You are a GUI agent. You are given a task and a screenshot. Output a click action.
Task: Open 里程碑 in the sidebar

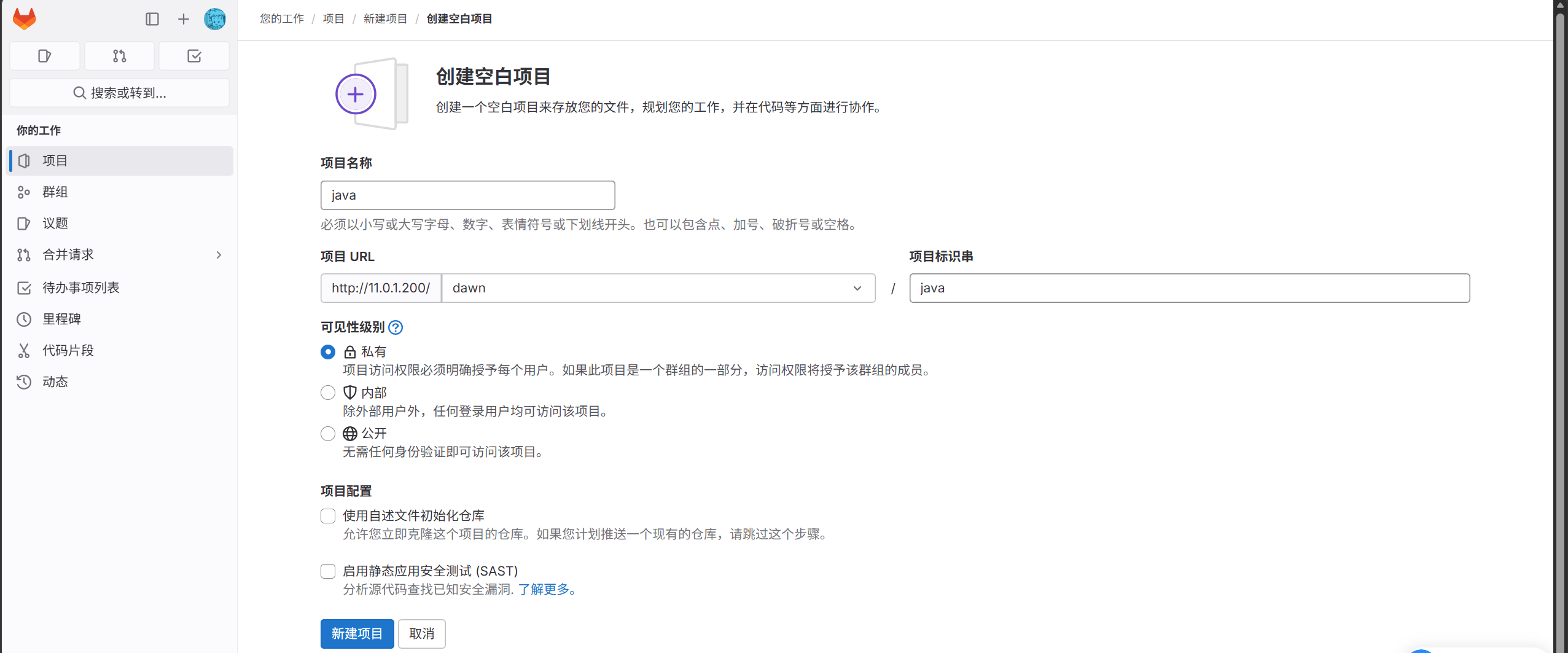[120, 319]
